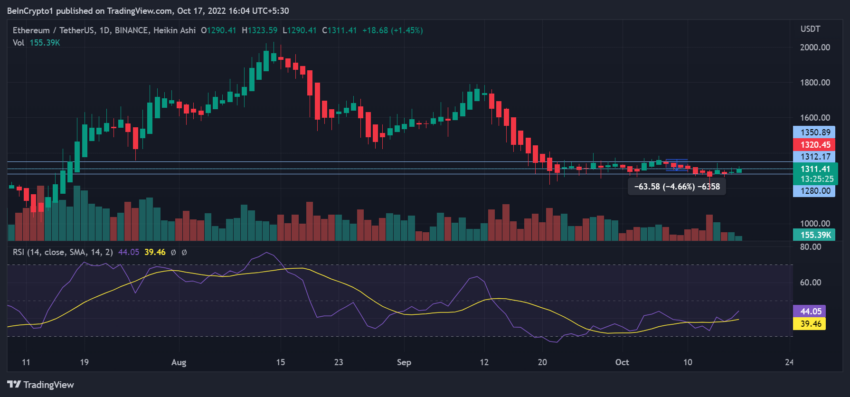850x397 pixels.
Task: Click the 2000.00 price scale label
Action: pos(815,48)
